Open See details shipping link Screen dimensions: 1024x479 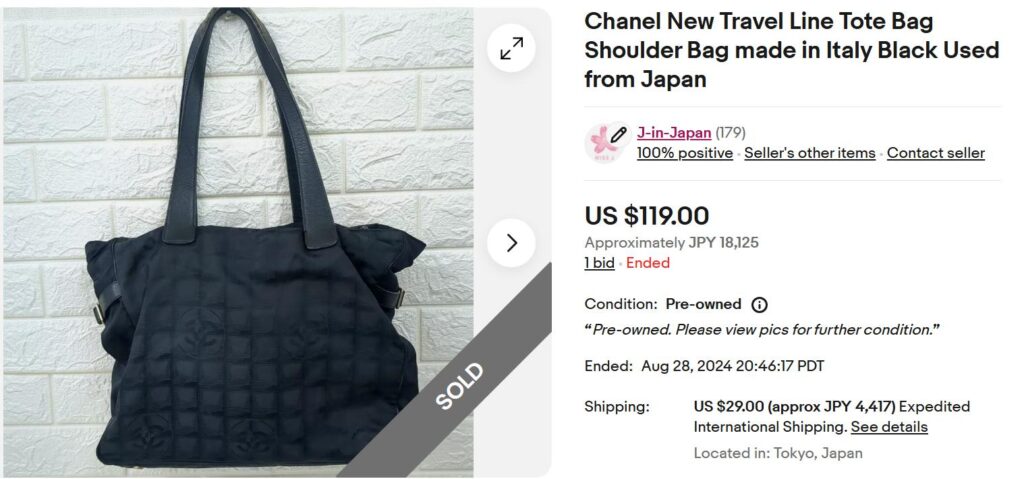click(x=889, y=427)
